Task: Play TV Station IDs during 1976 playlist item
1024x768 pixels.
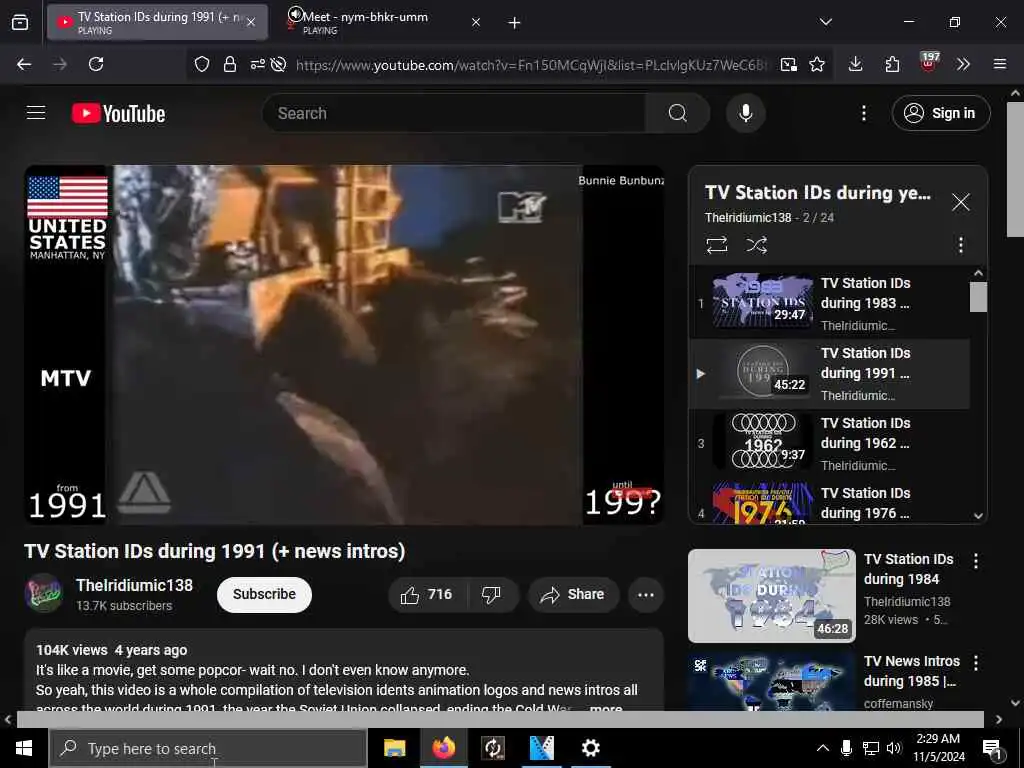Action: [x=829, y=502]
